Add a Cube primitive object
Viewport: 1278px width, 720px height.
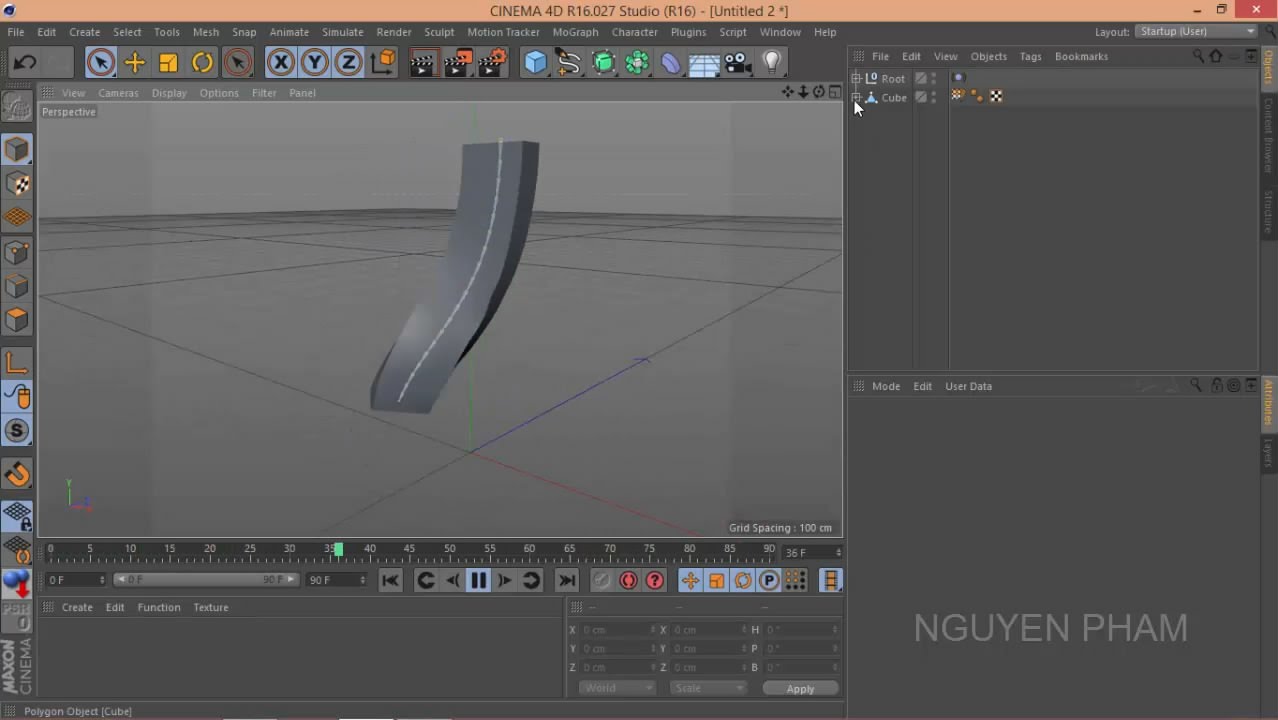[x=536, y=63]
